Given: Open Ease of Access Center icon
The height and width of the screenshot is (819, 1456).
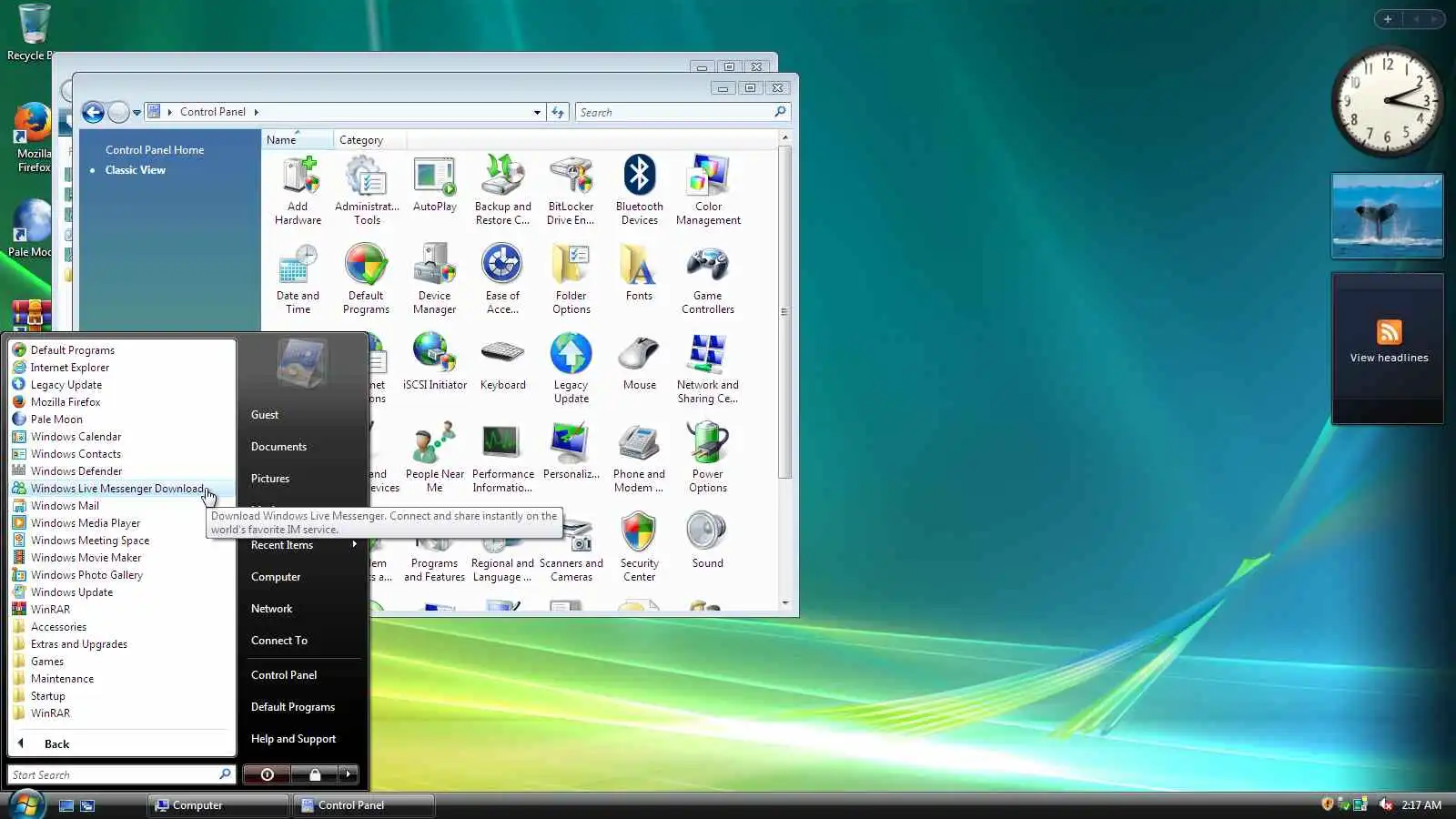Looking at the screenshot, I should point(503,278).
